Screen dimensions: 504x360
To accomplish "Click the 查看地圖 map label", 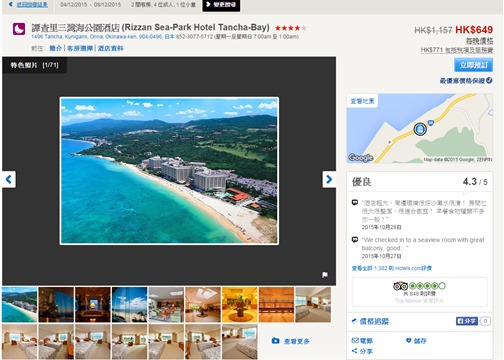I will [362, 101].
